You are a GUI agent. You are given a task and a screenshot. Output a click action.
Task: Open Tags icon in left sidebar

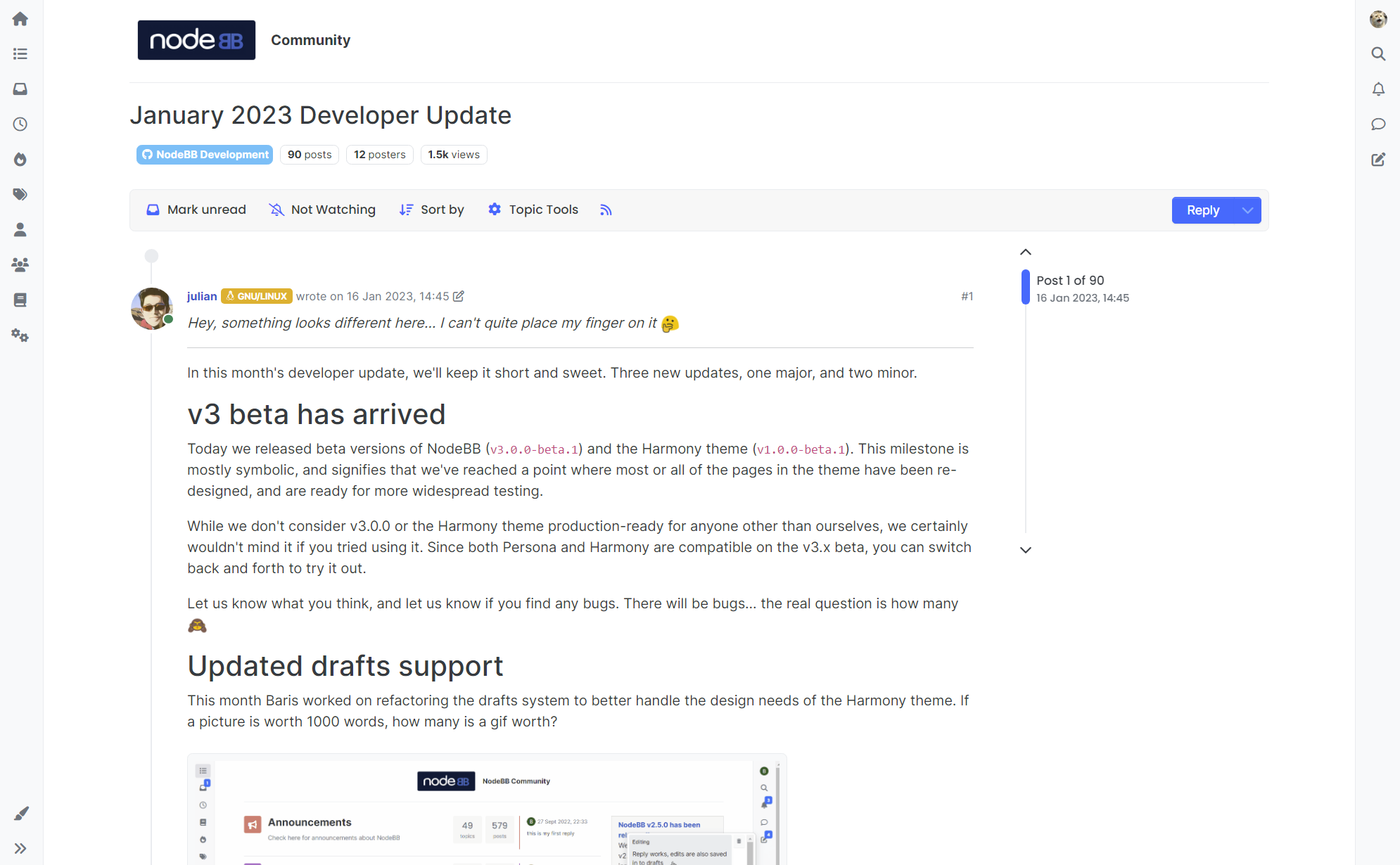click(x=20, y=195)
